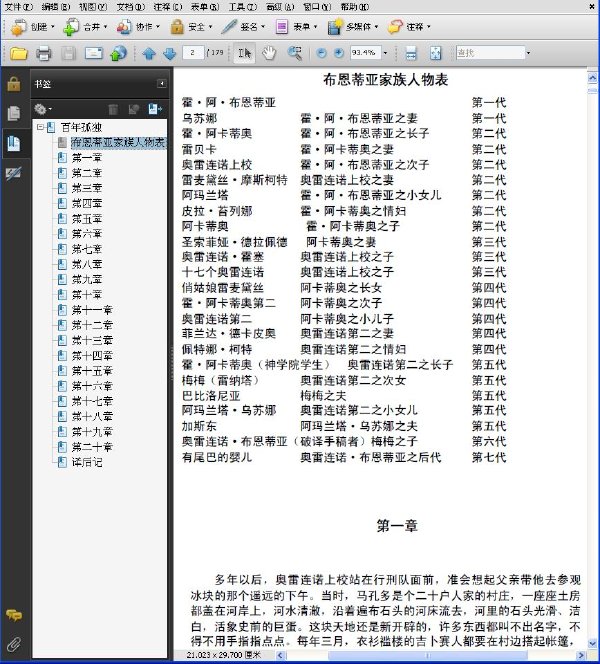This screenshot has width=600, height=664.
Task: Open the 视图 menu
Action: 93,7
